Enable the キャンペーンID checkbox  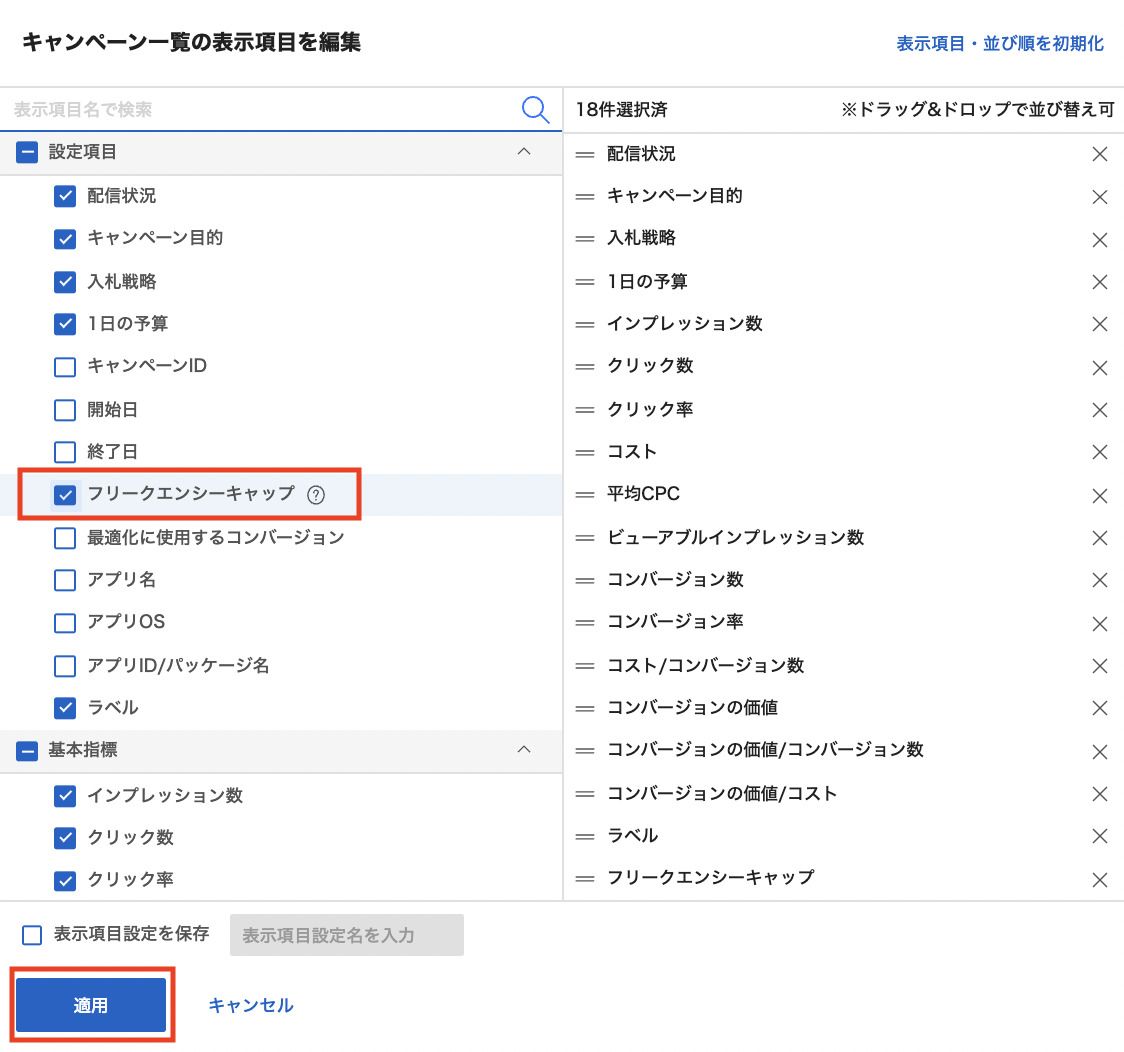(65, 367)
